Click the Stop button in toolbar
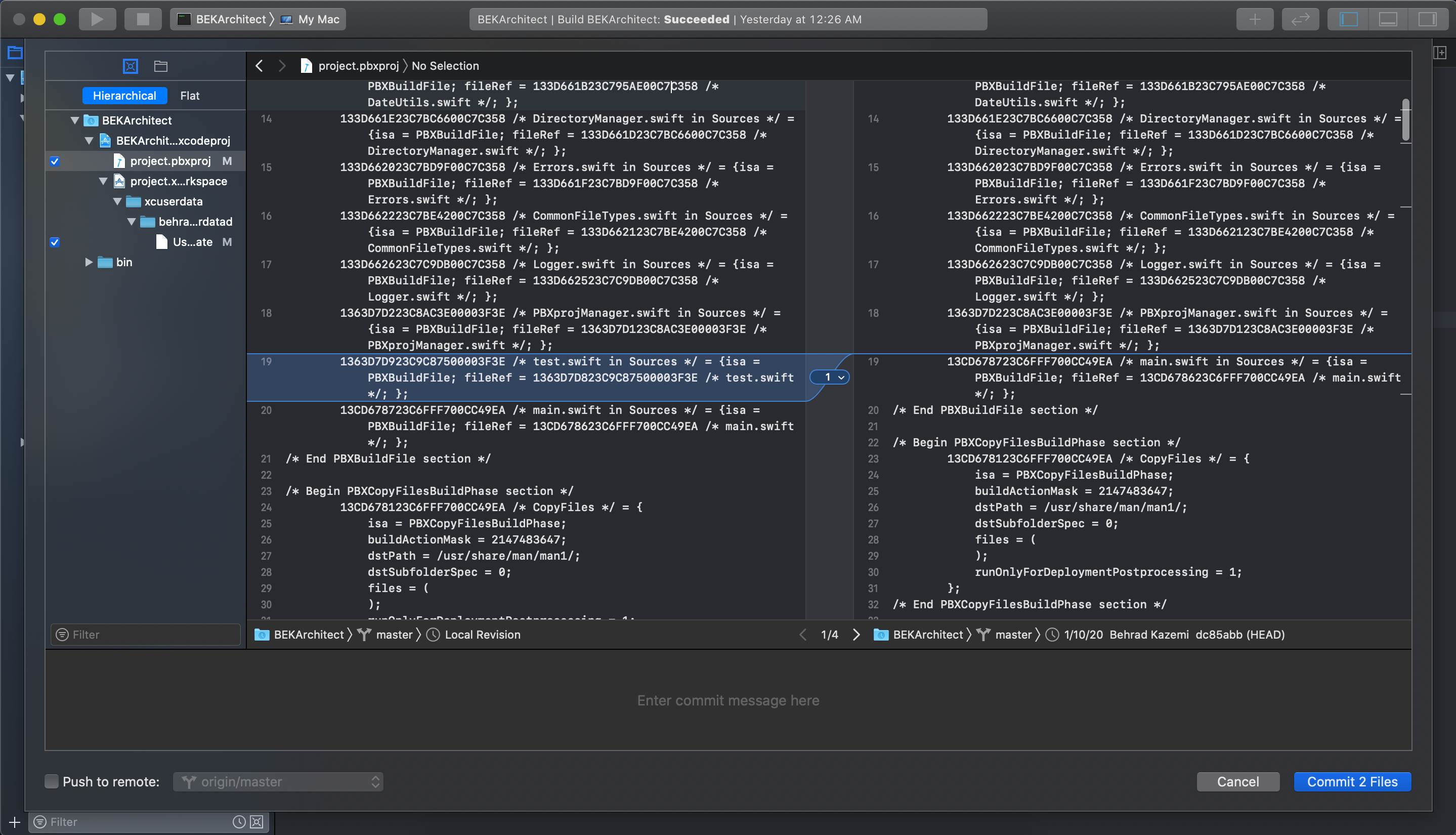 pos(143,19)
